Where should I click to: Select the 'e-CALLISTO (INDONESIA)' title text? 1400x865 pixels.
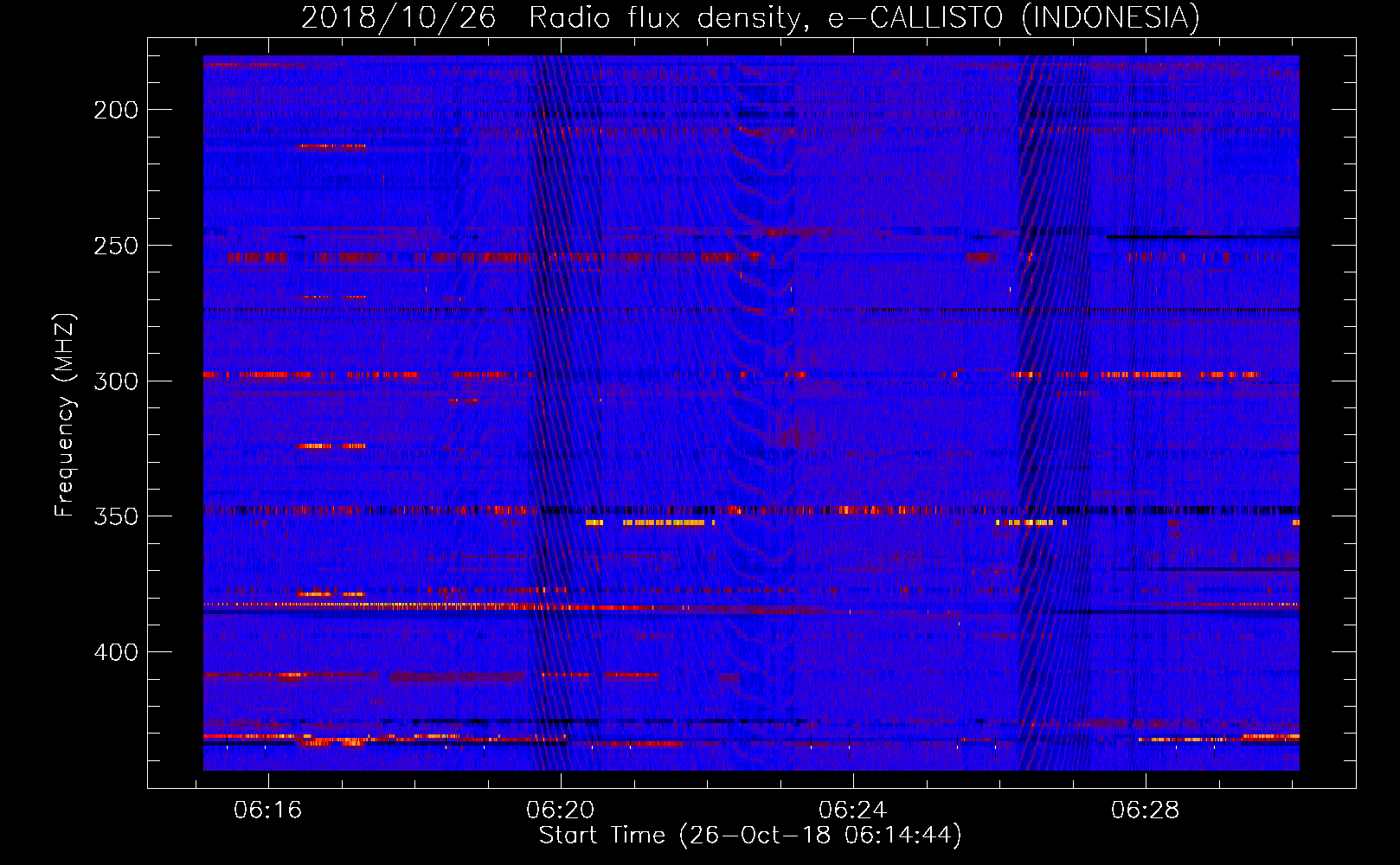click(x=1014, y=17)
